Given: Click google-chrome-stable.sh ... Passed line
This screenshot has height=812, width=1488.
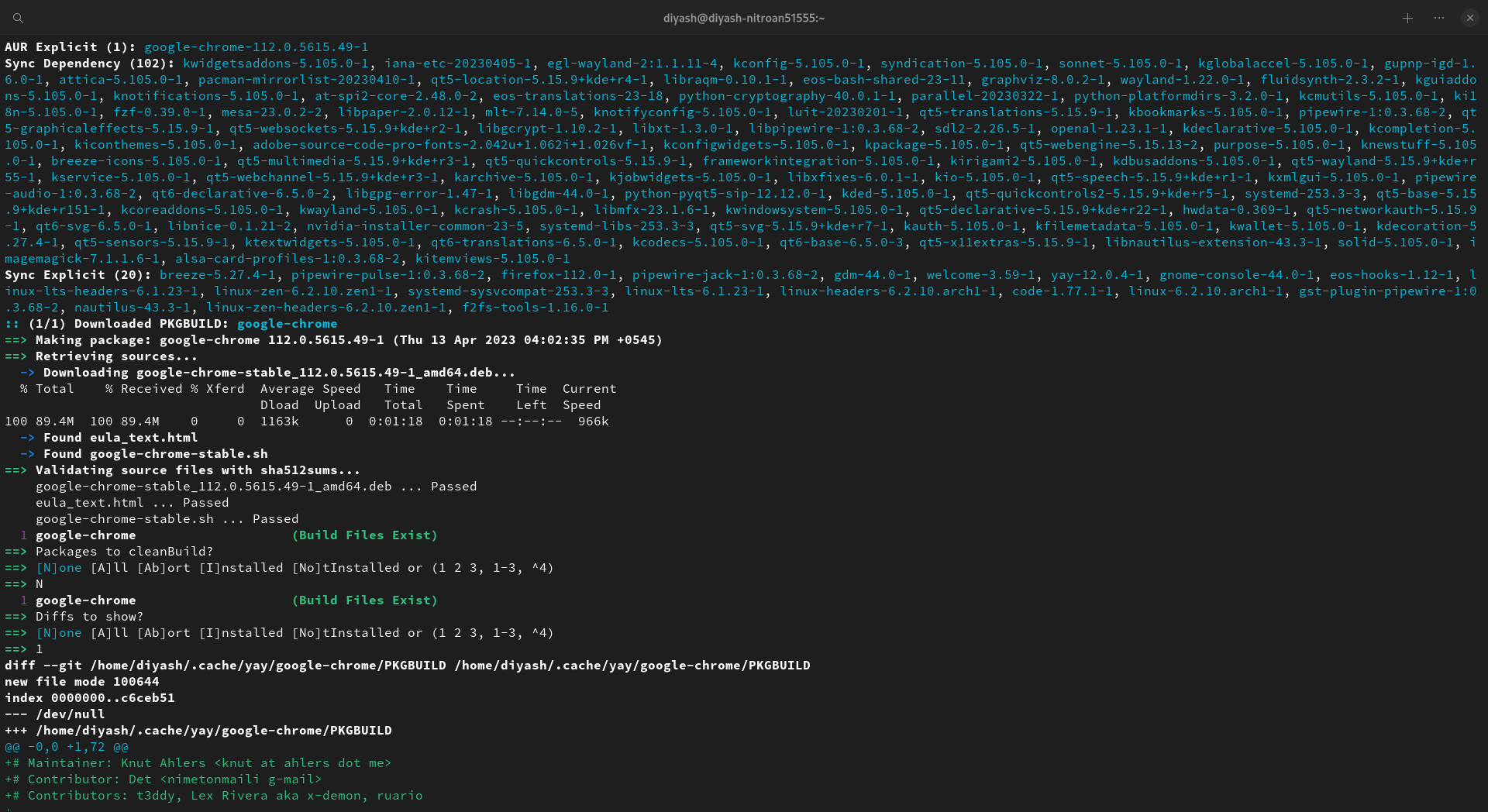Looking at the screenshot, I should click(x=167, y=519).
